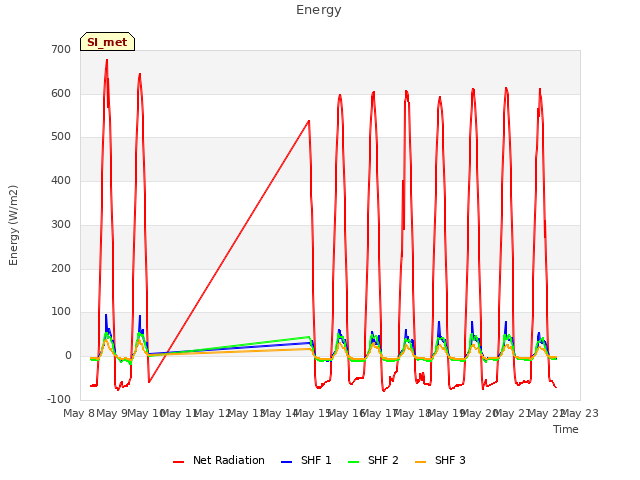Screen dimensions: 640x480
Task: Click the 600 y-axis tick label
Action: 61,93
